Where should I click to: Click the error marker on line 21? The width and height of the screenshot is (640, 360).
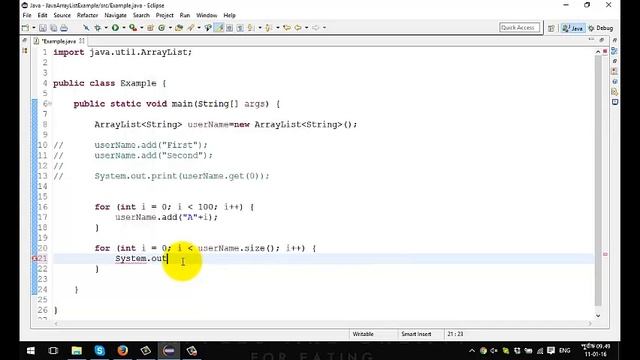(x=35, y=258)
